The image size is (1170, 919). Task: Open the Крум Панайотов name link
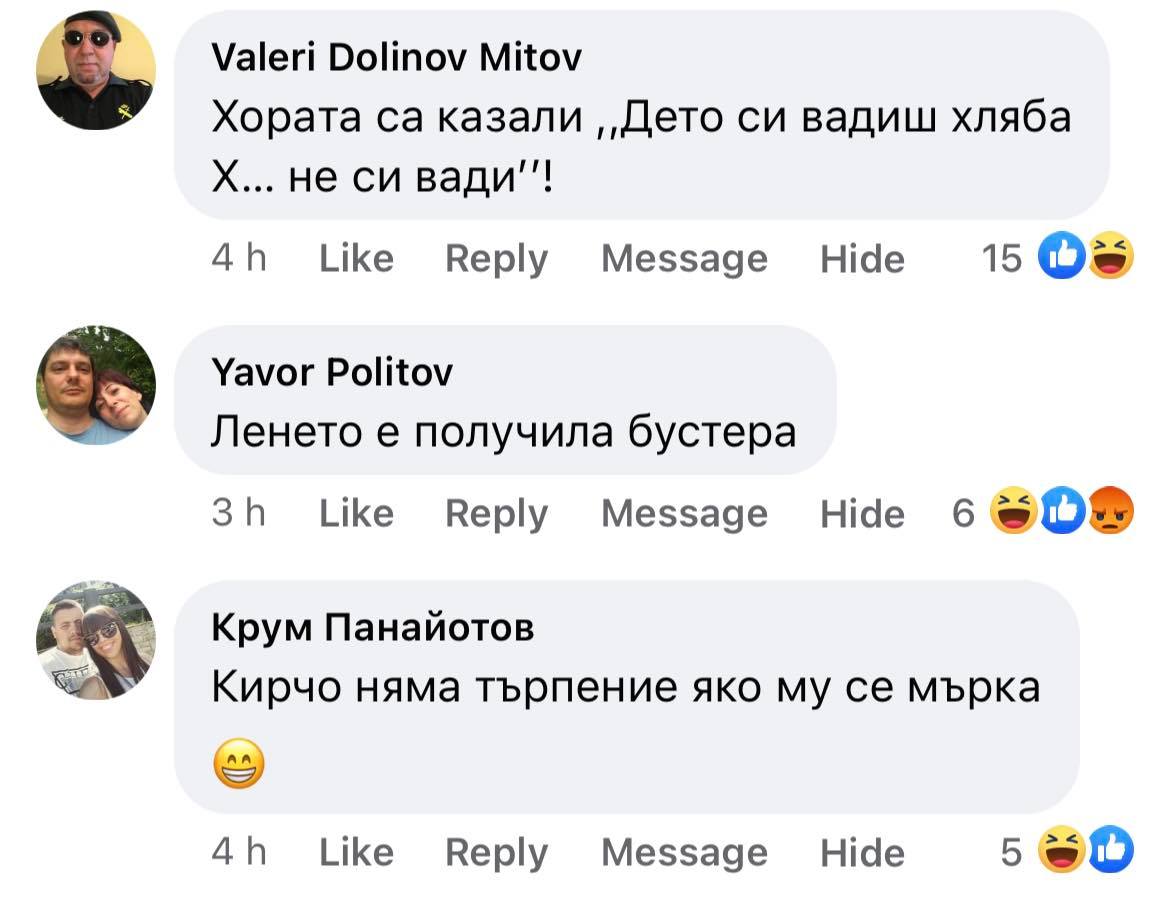[x=373, y=628]
